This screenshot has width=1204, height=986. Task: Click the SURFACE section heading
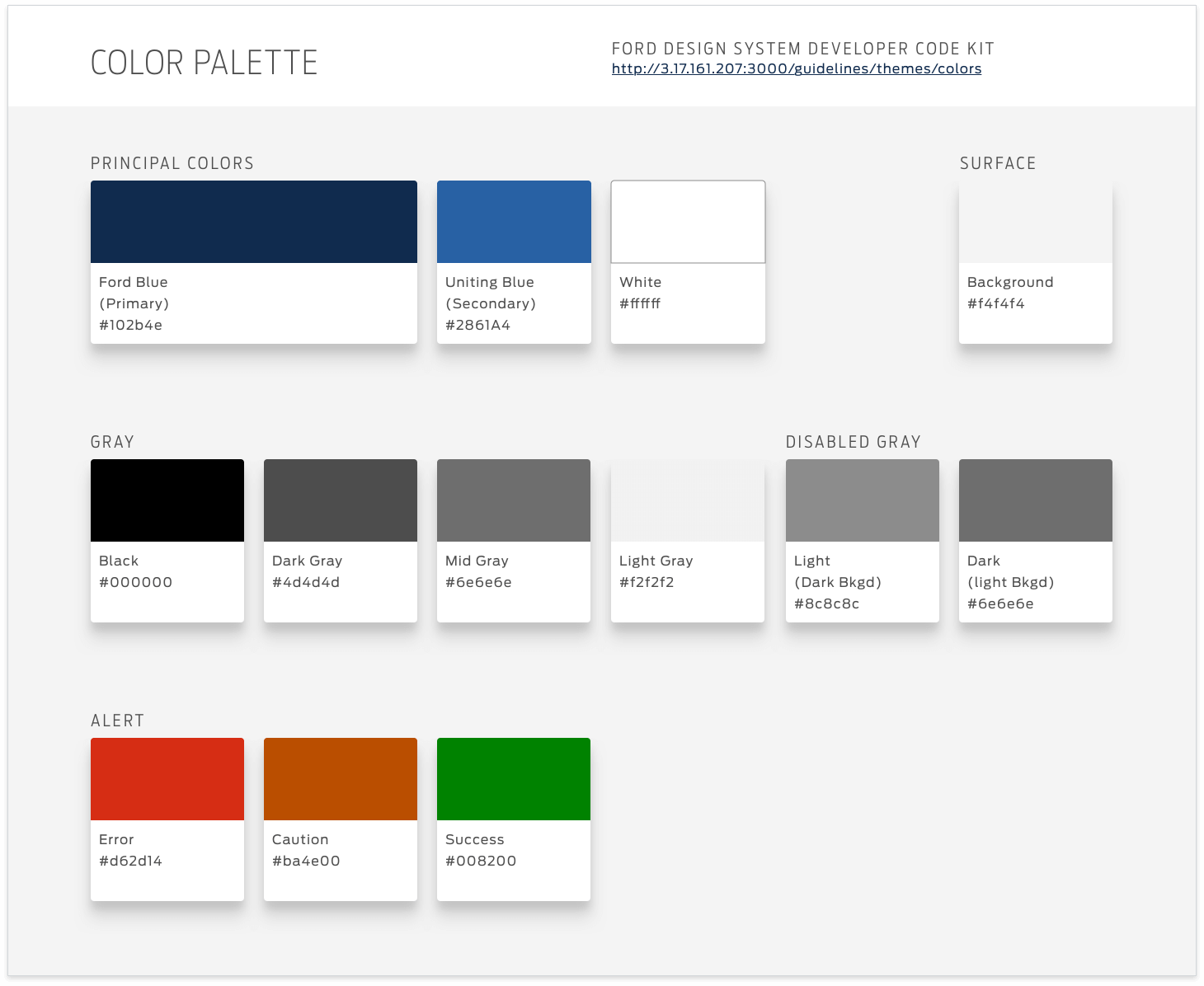tap(998, 163)
